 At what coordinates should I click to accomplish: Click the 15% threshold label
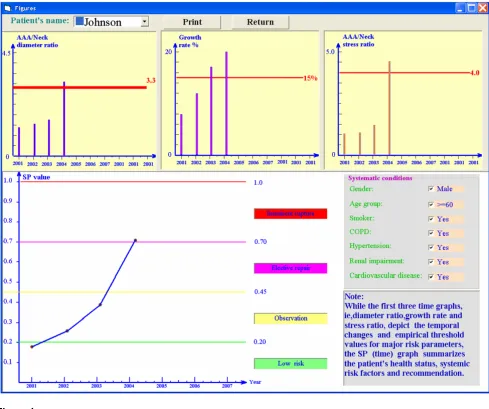(x=310, y=78)
